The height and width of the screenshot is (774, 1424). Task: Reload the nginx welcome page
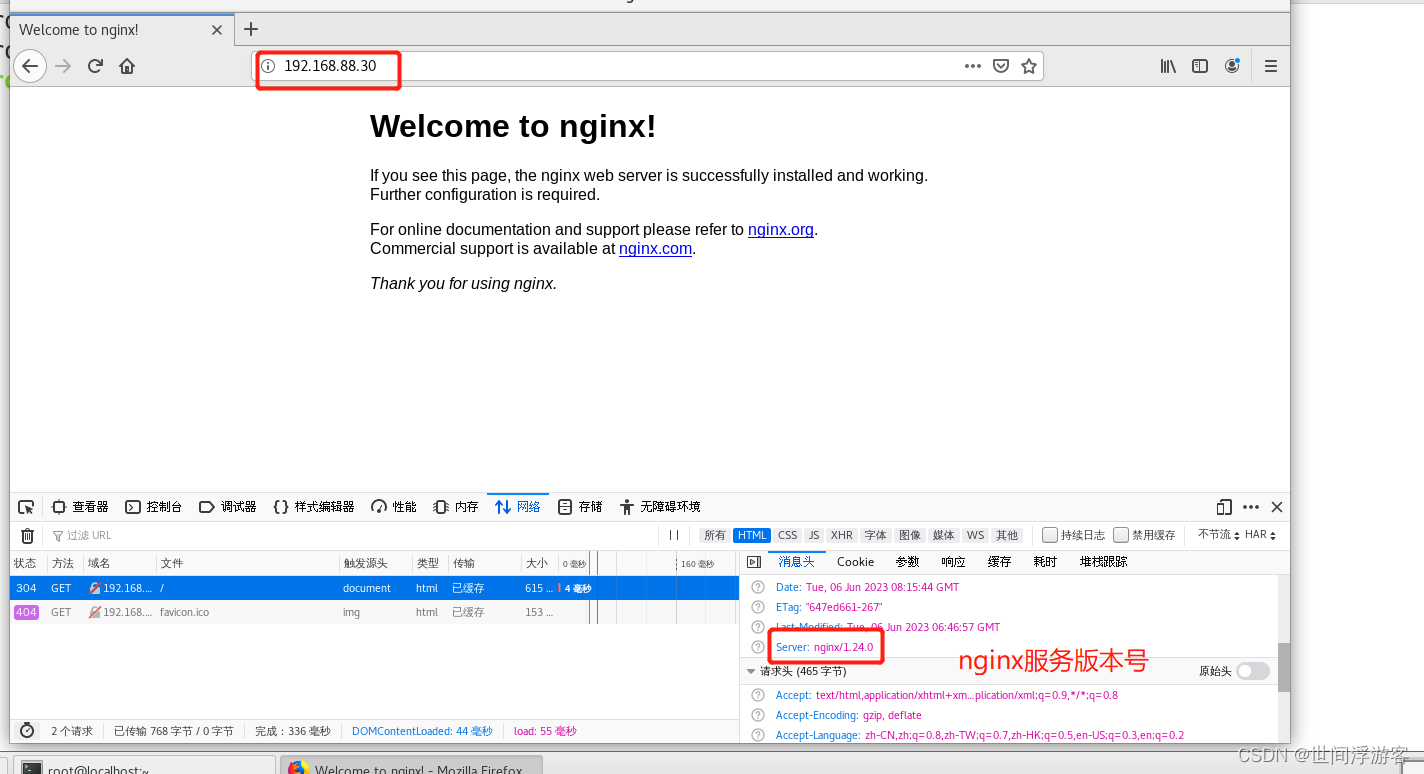tap(95, 66)
